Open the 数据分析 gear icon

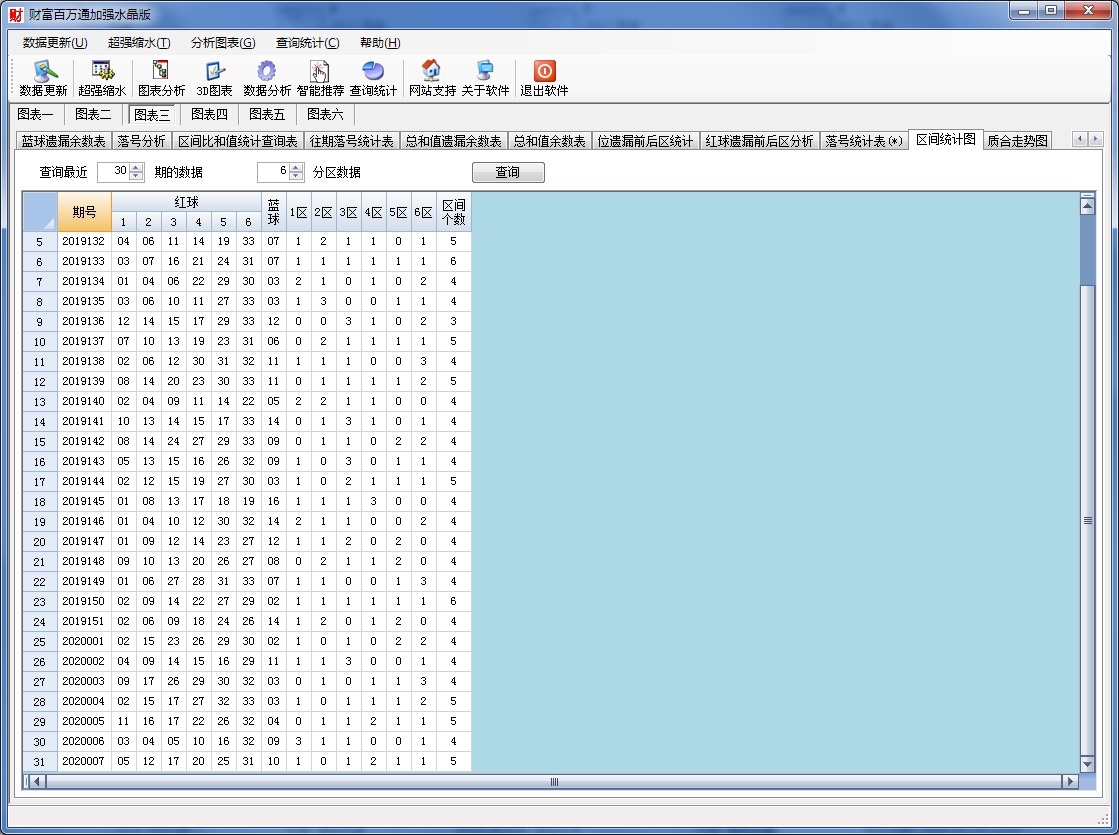click(267, 78)
